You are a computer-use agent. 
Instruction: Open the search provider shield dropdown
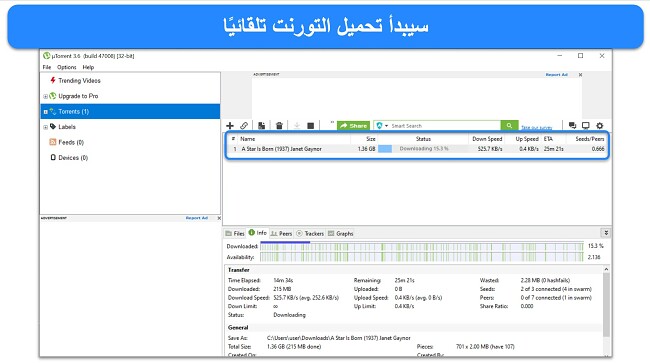(382, 126)
